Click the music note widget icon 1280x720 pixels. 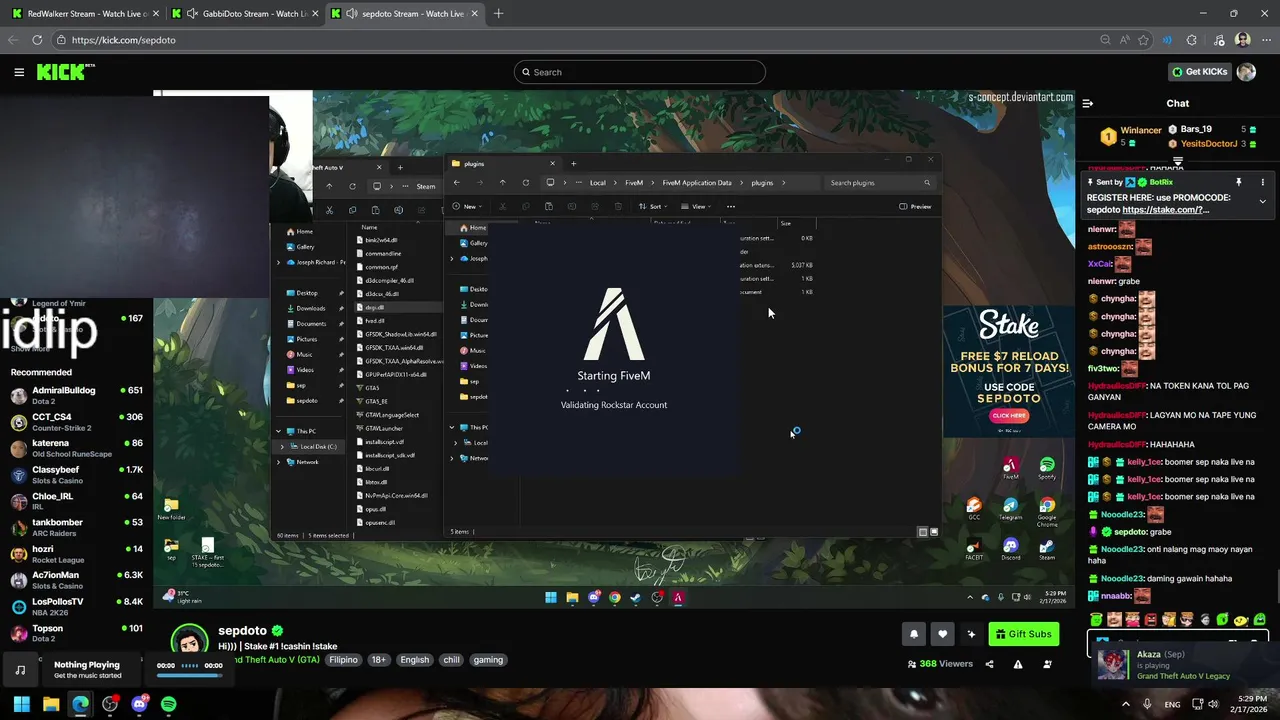(x=20, y=670)
